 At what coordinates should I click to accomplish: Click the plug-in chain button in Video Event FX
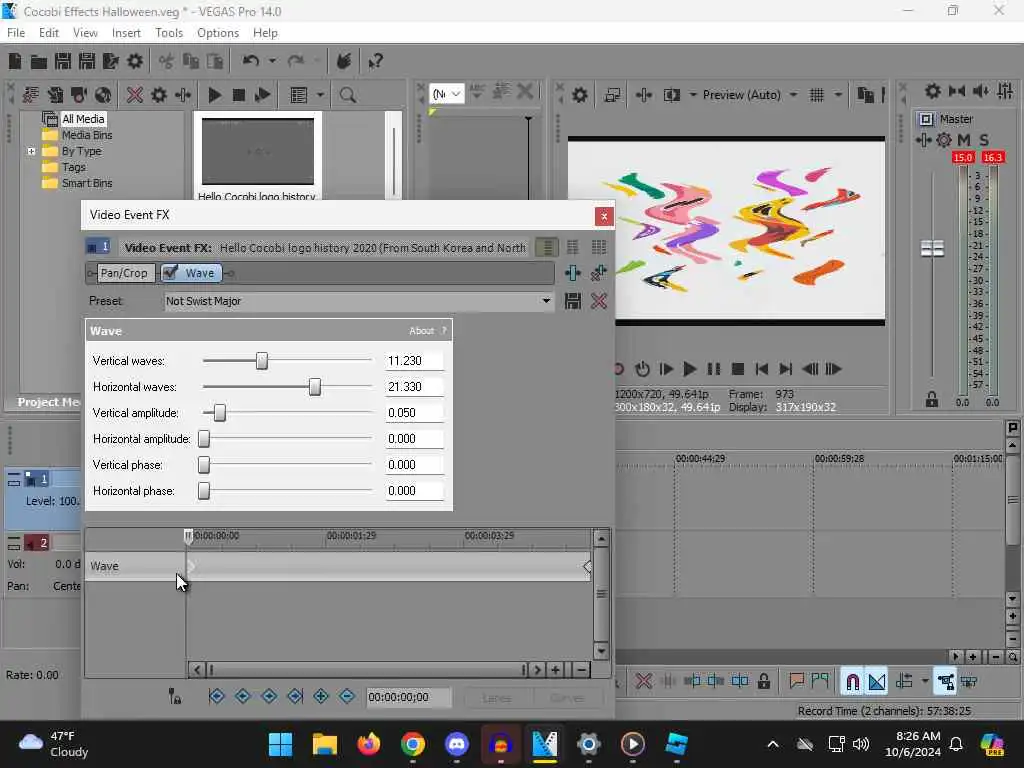(573, 273)
